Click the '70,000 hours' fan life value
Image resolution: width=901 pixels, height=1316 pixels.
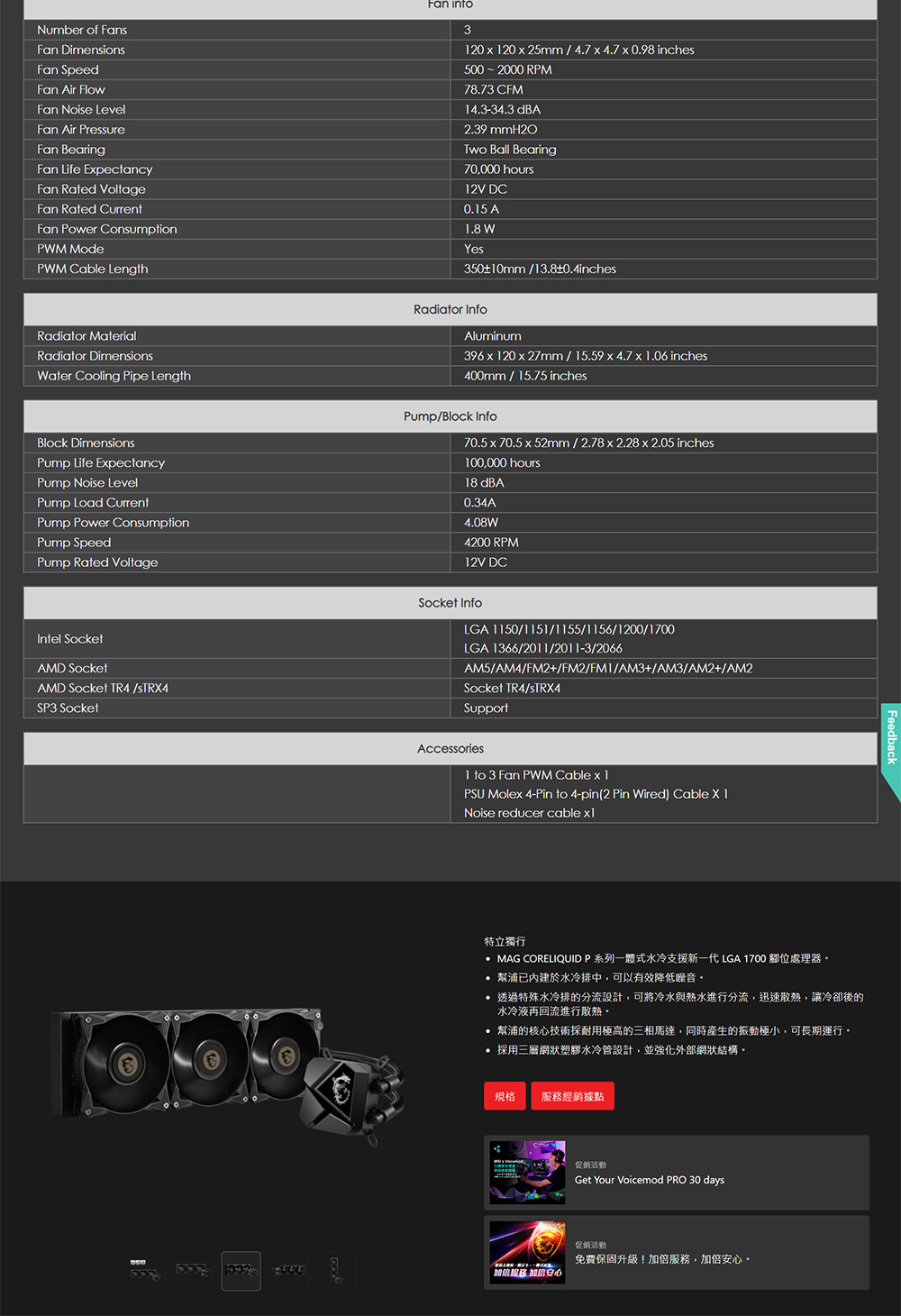pyautogui.click(x=499, y=169)
